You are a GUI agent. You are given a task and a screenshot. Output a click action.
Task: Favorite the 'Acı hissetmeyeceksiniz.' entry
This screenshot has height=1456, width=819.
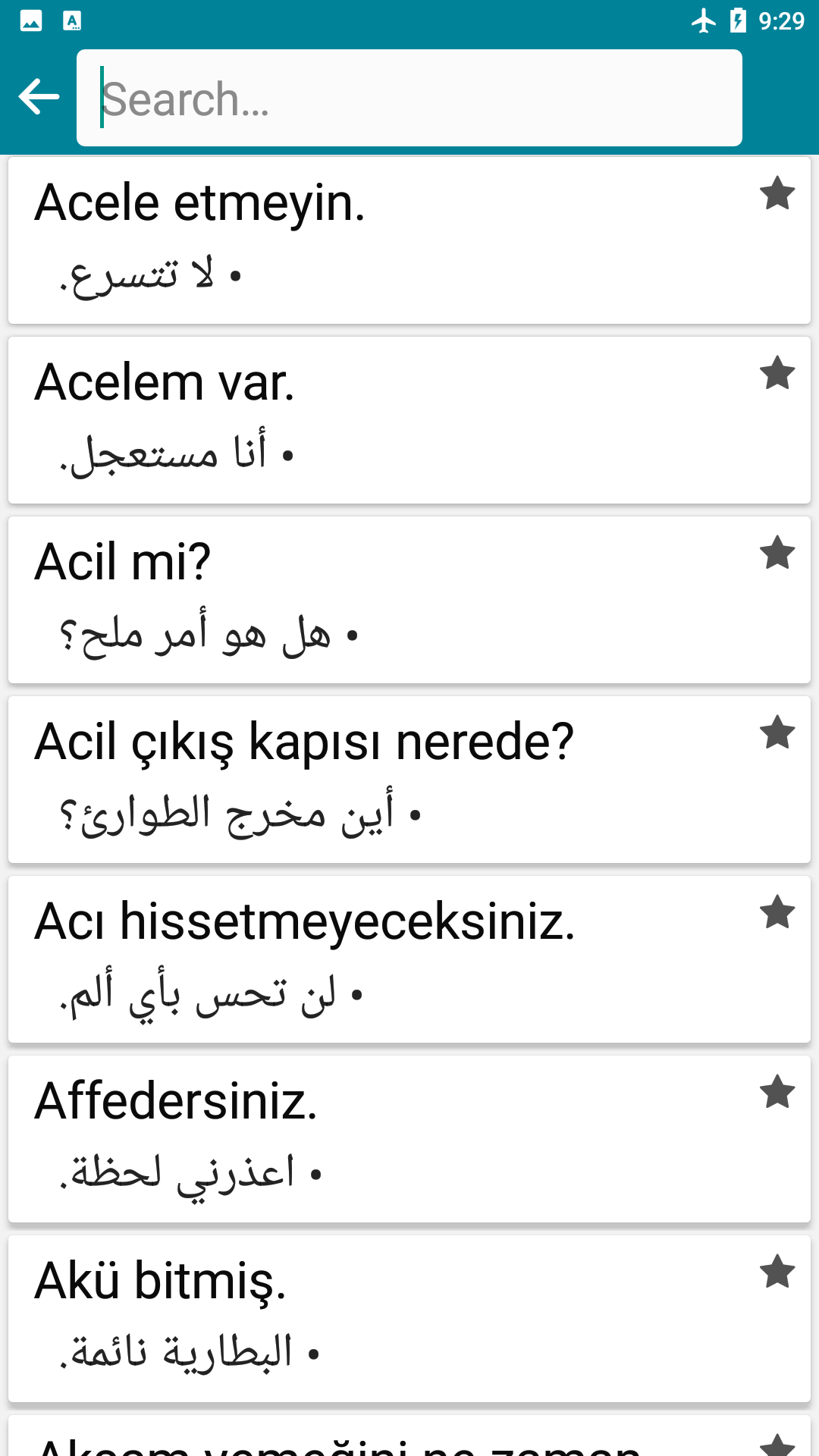point(777,912)
